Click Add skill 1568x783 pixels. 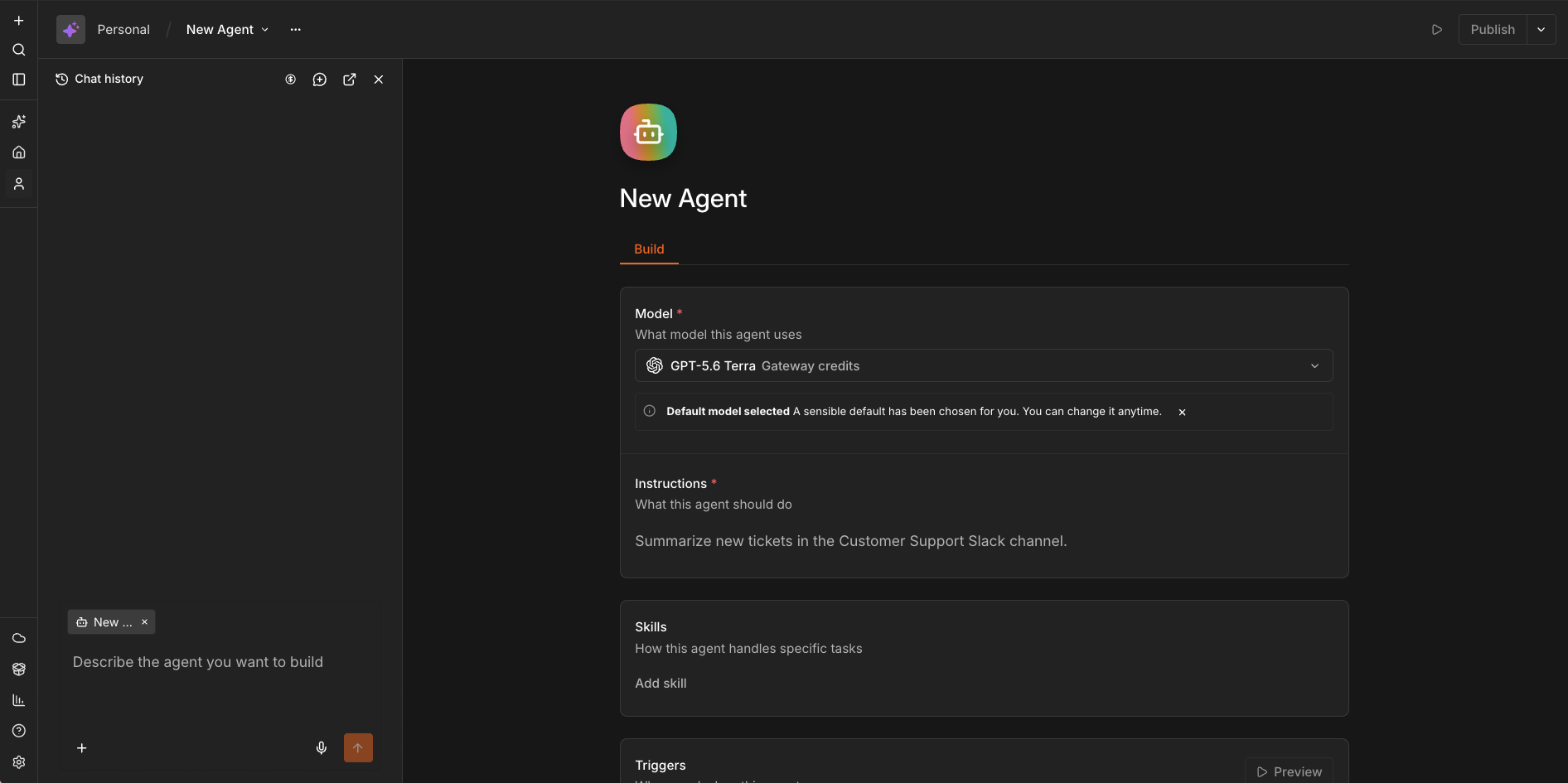click(661, 684)
